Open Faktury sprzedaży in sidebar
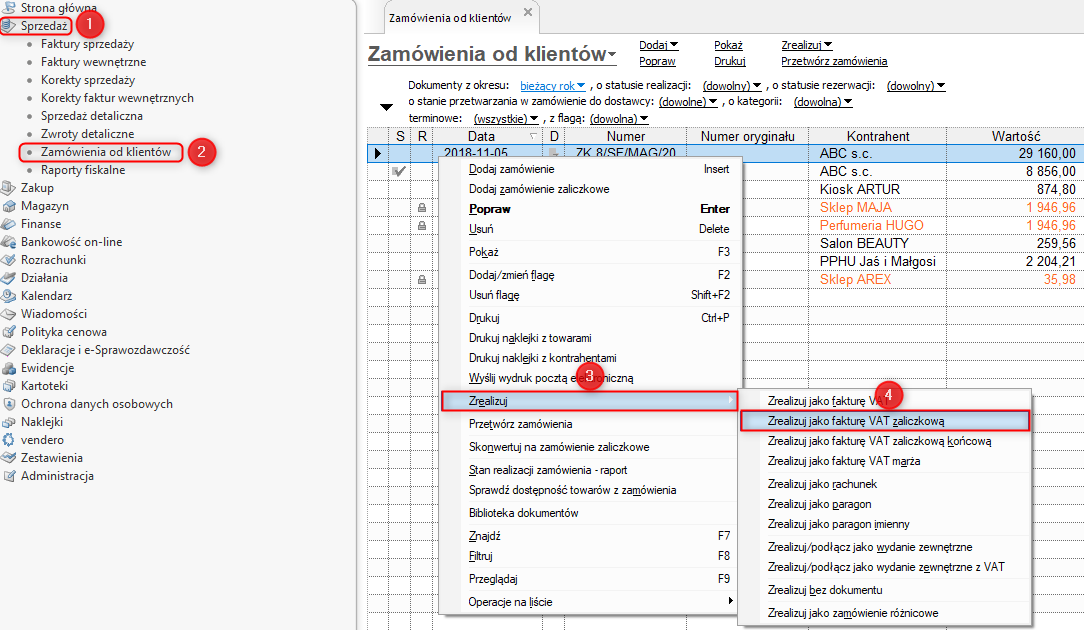Viewport: 1084px width, 630px height. pyautogui.click(x=87, y=44)
